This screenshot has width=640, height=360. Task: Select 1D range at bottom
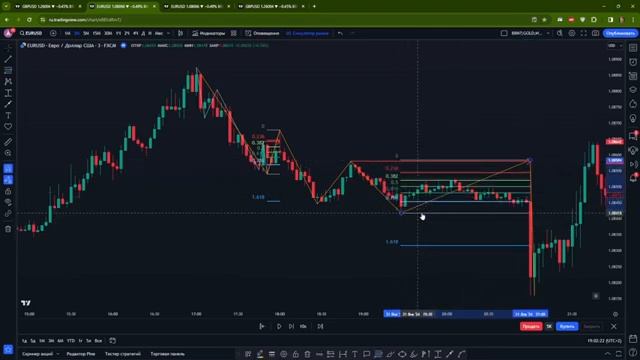coord(24,340)
